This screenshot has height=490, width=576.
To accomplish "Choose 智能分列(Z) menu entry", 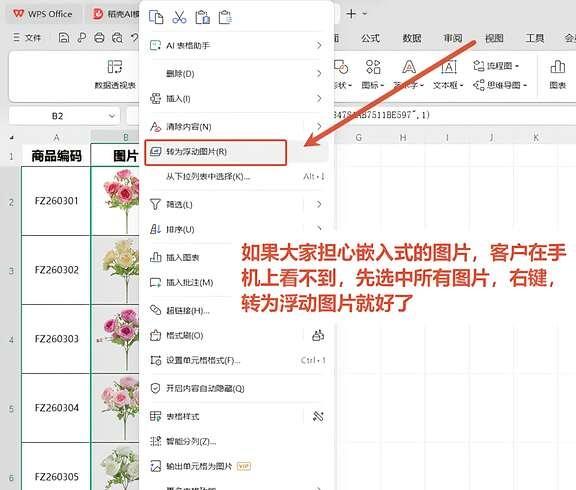I will click(235, 441).
